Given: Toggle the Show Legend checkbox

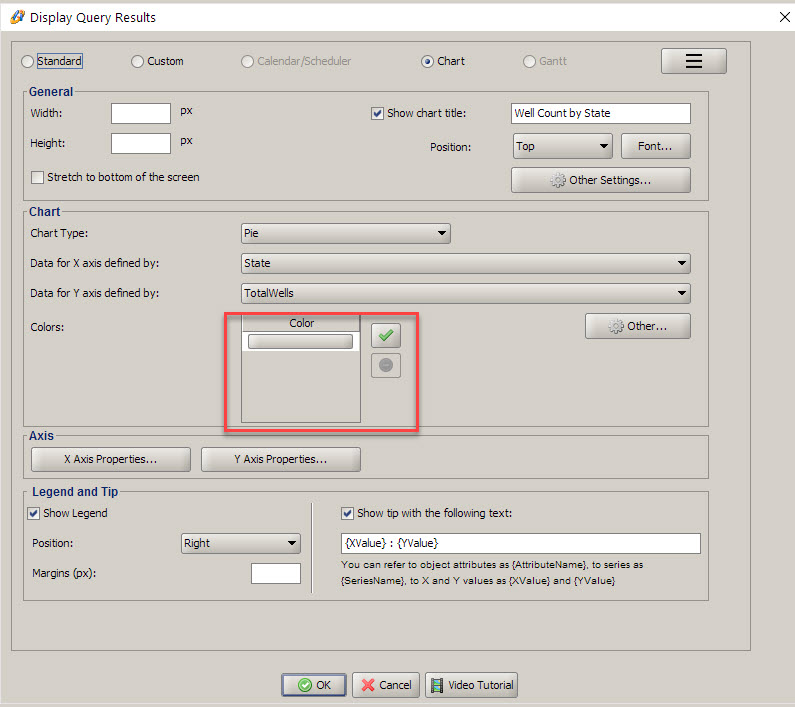Looking at the screenshot, I should coord(33,513).
